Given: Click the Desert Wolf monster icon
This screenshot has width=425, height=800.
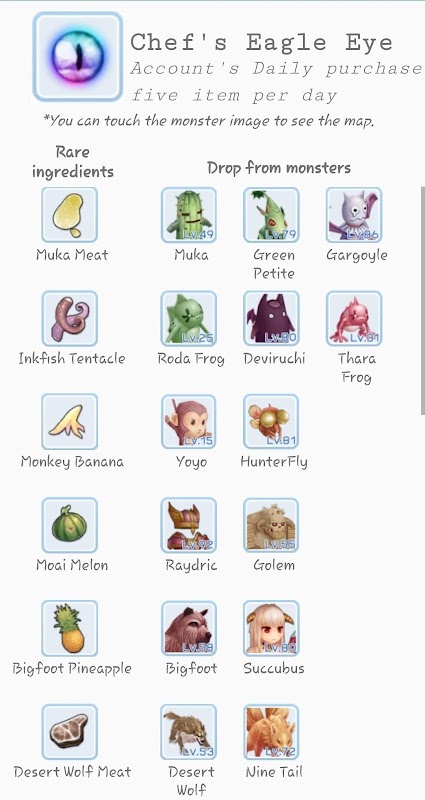Looking at the screenshot, I should [x=189, y=732].
